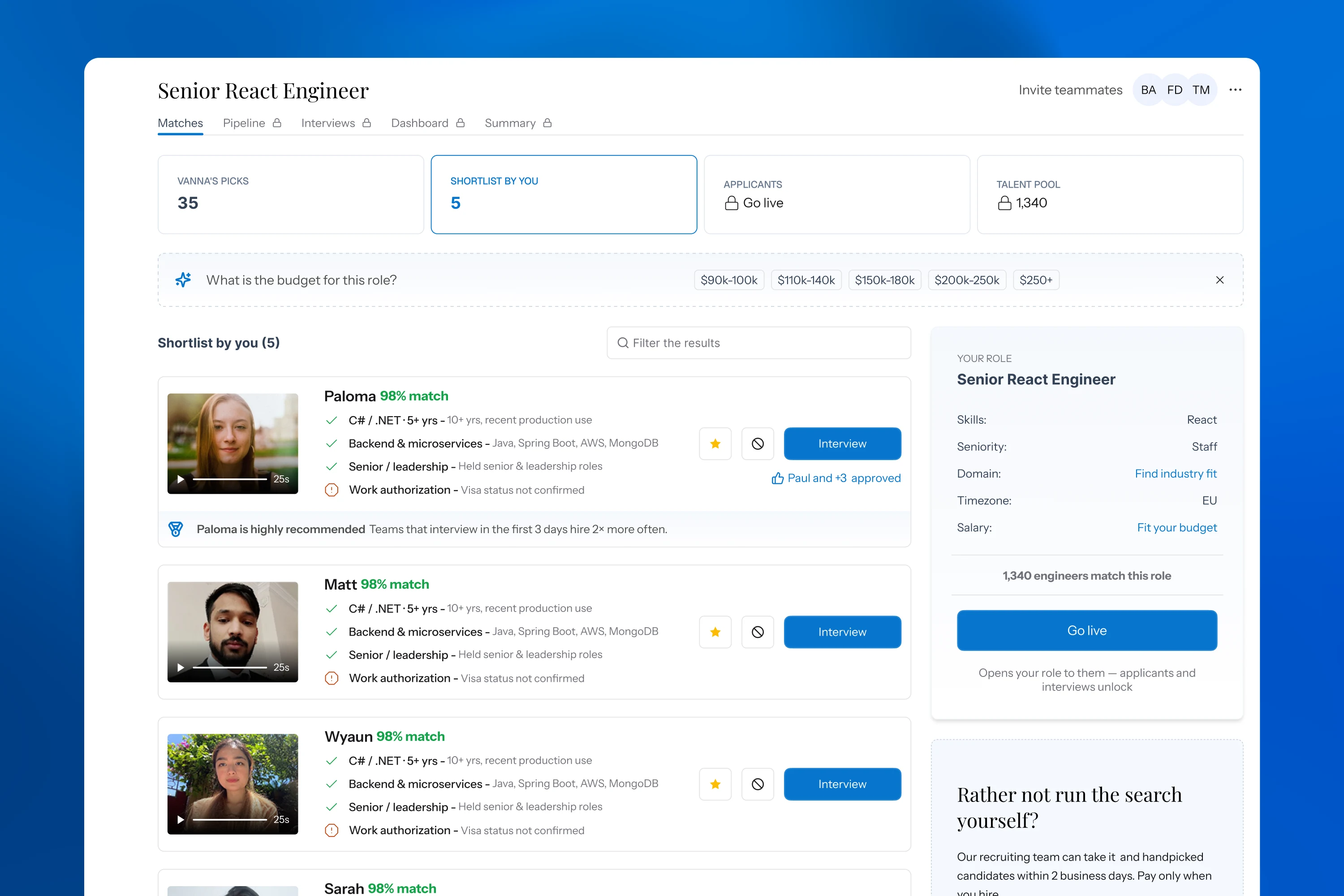This screenshot has width=1344, height=896.
Task: Reject Paloma with the block icon
Action: pyautogui.click(x=758, y=444)
